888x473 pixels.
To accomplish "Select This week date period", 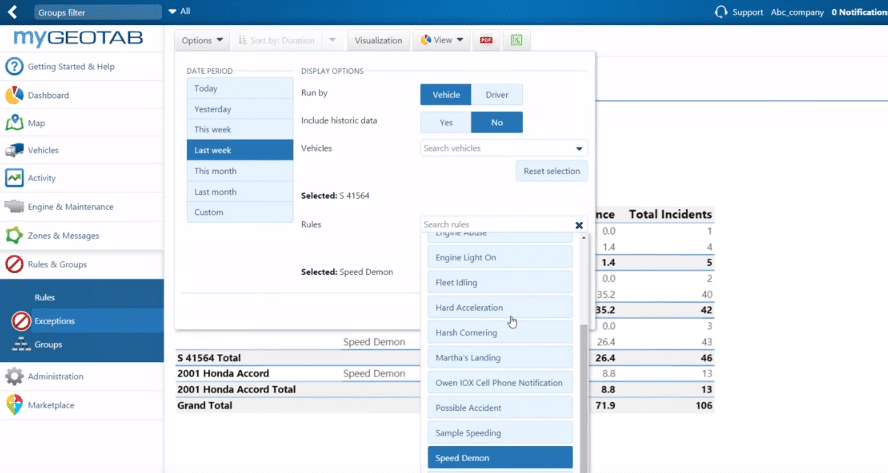I will 240,129.
